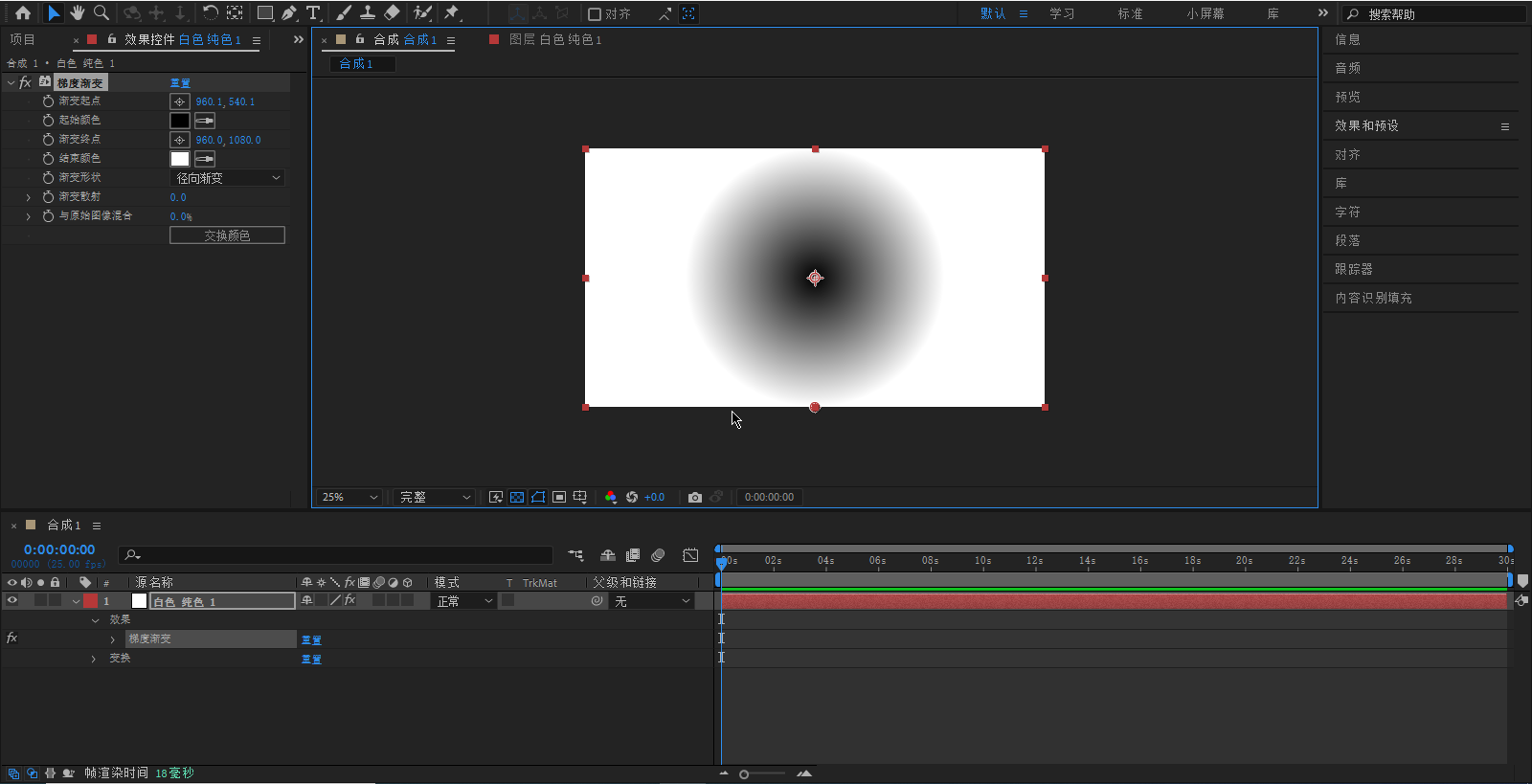
Task: Select the Pen tool
Action: 288,13
